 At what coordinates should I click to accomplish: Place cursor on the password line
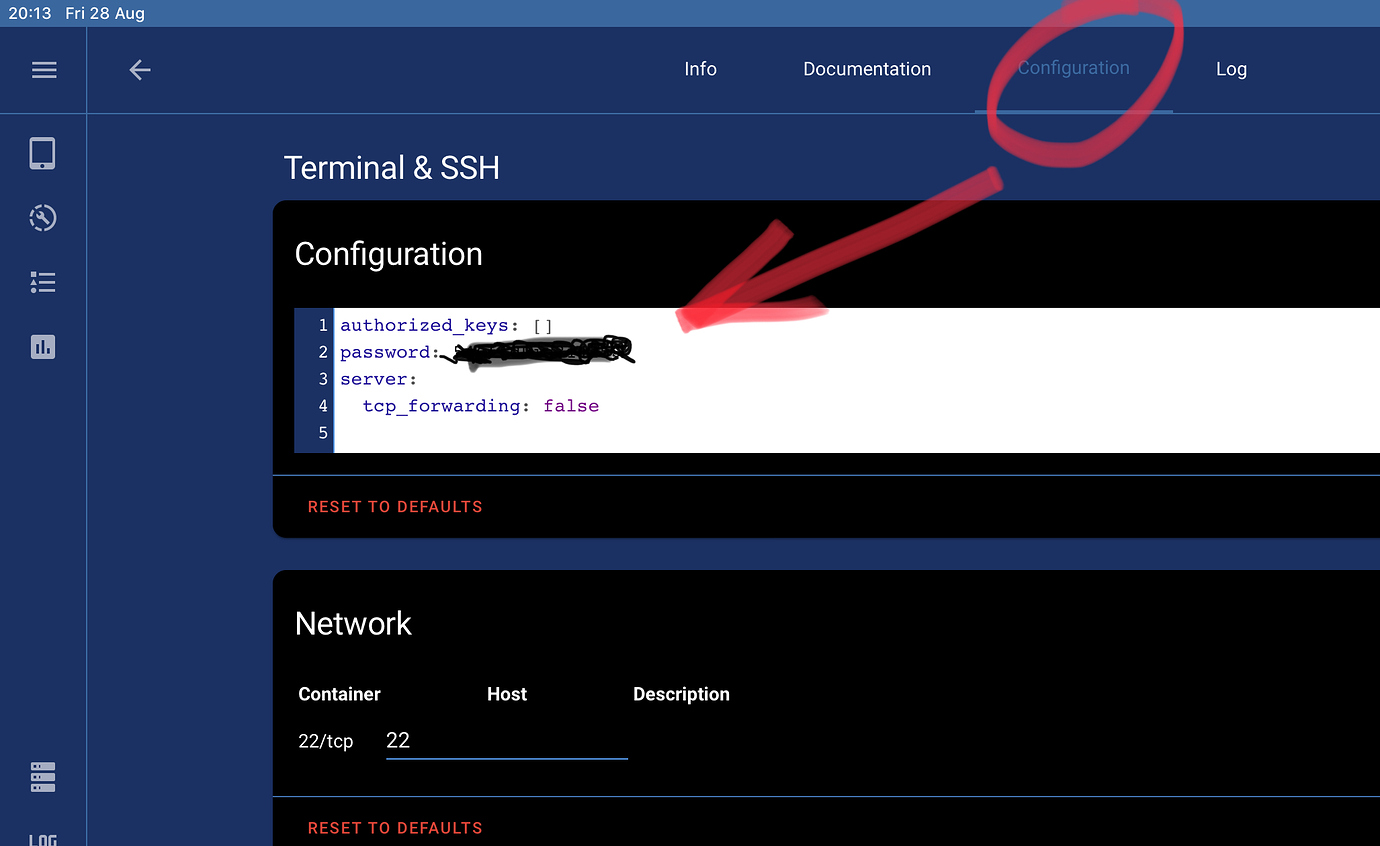coord(390,352)
